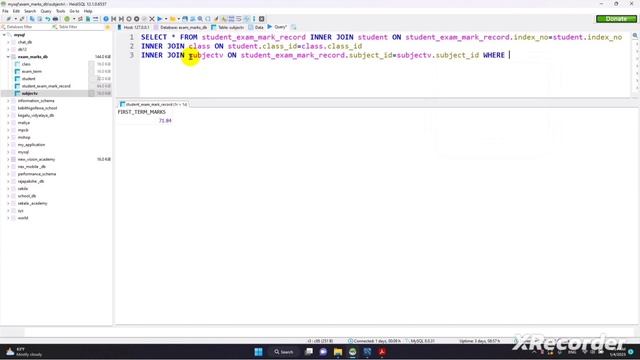
Task: Switch to the Database exam_marks_db tab
Action: coord(180,27)
